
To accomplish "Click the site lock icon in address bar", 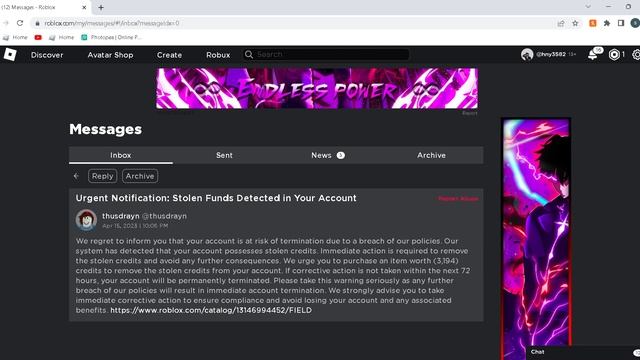I will pyautogui.click(x=38, y=23).
